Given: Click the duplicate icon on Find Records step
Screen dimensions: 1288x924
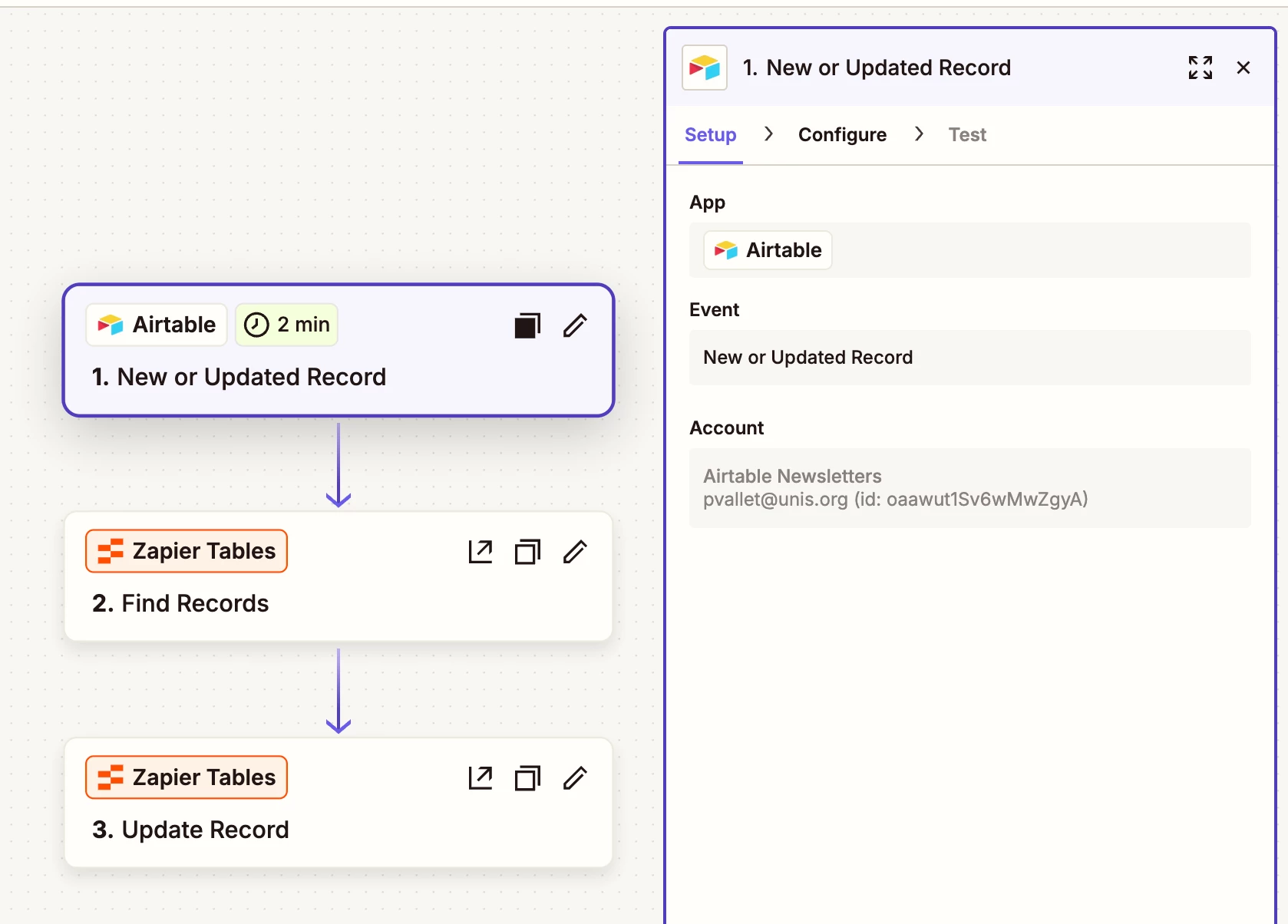Looking at the screenshot, I should point(527,552).
